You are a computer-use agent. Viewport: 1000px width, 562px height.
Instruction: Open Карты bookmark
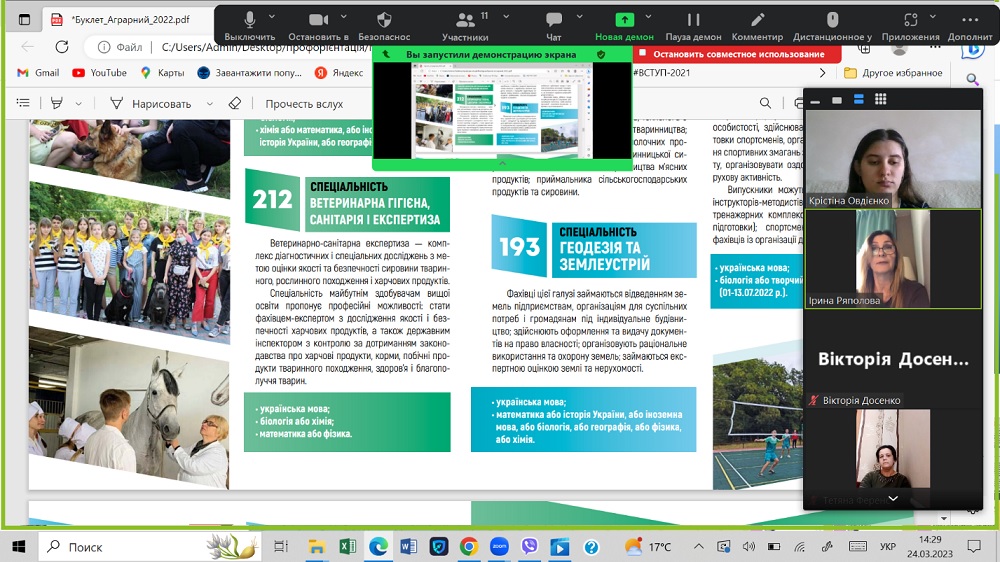coord(163,73)
